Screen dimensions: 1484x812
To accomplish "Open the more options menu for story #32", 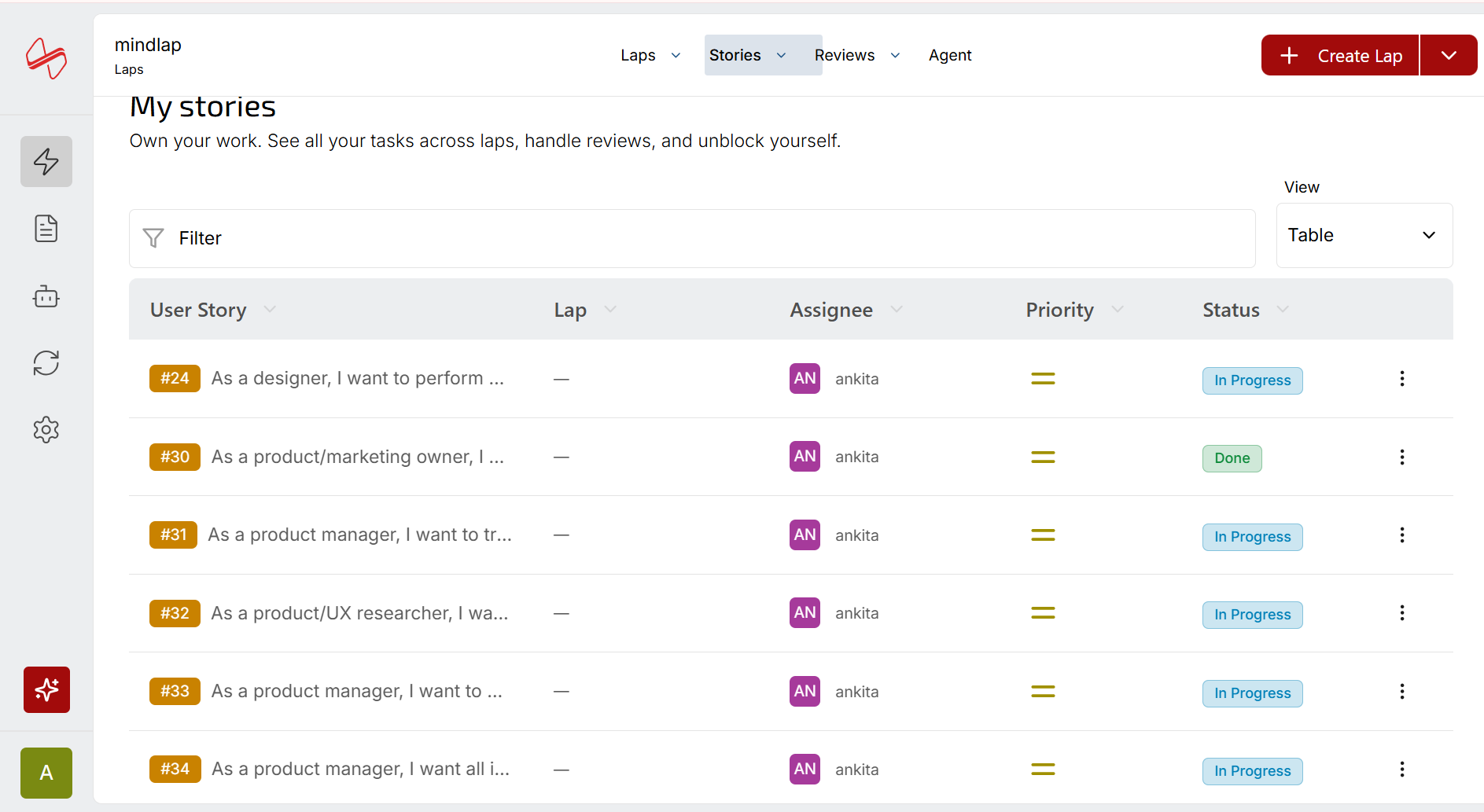I will 1401,613.
